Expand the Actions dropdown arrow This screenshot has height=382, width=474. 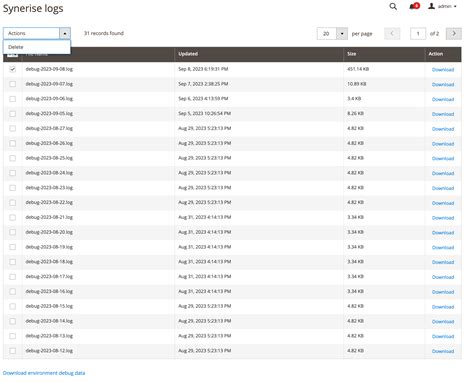pos(65,33)
